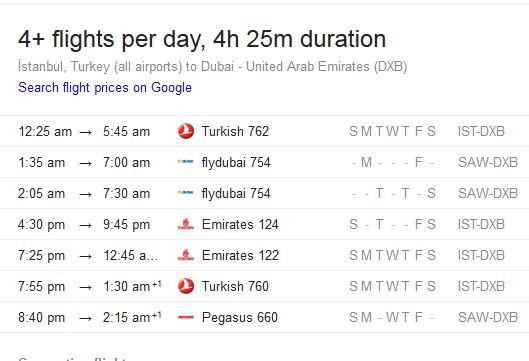Click the flydubai logo for 1:35 am flight
The image size is (529, 361).
186,162
